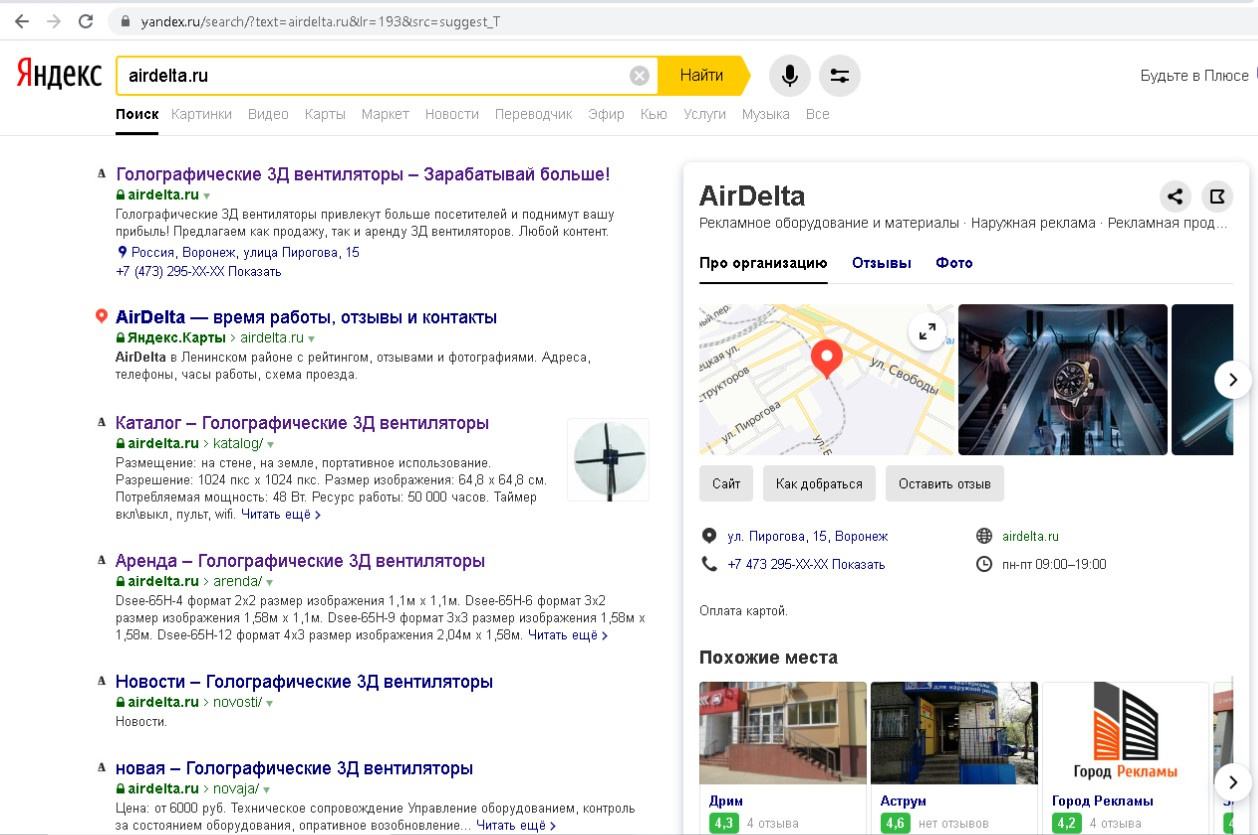Open the Фото tab in organization card
This screenshot has height=835, width=1258.
click(x=954, y=263)
